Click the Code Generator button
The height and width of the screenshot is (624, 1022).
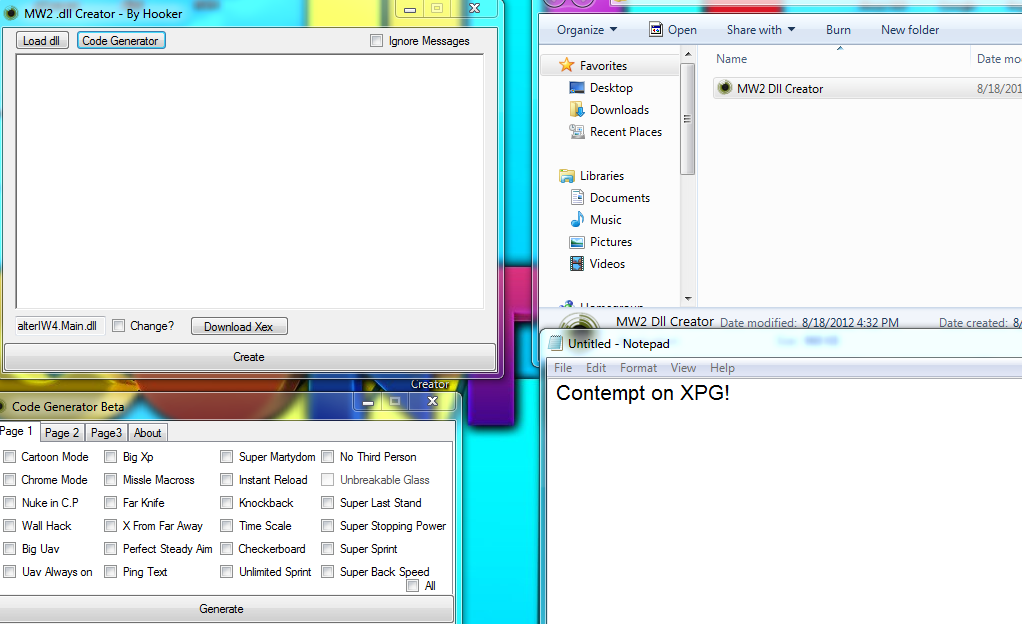[x=121, y=40]
